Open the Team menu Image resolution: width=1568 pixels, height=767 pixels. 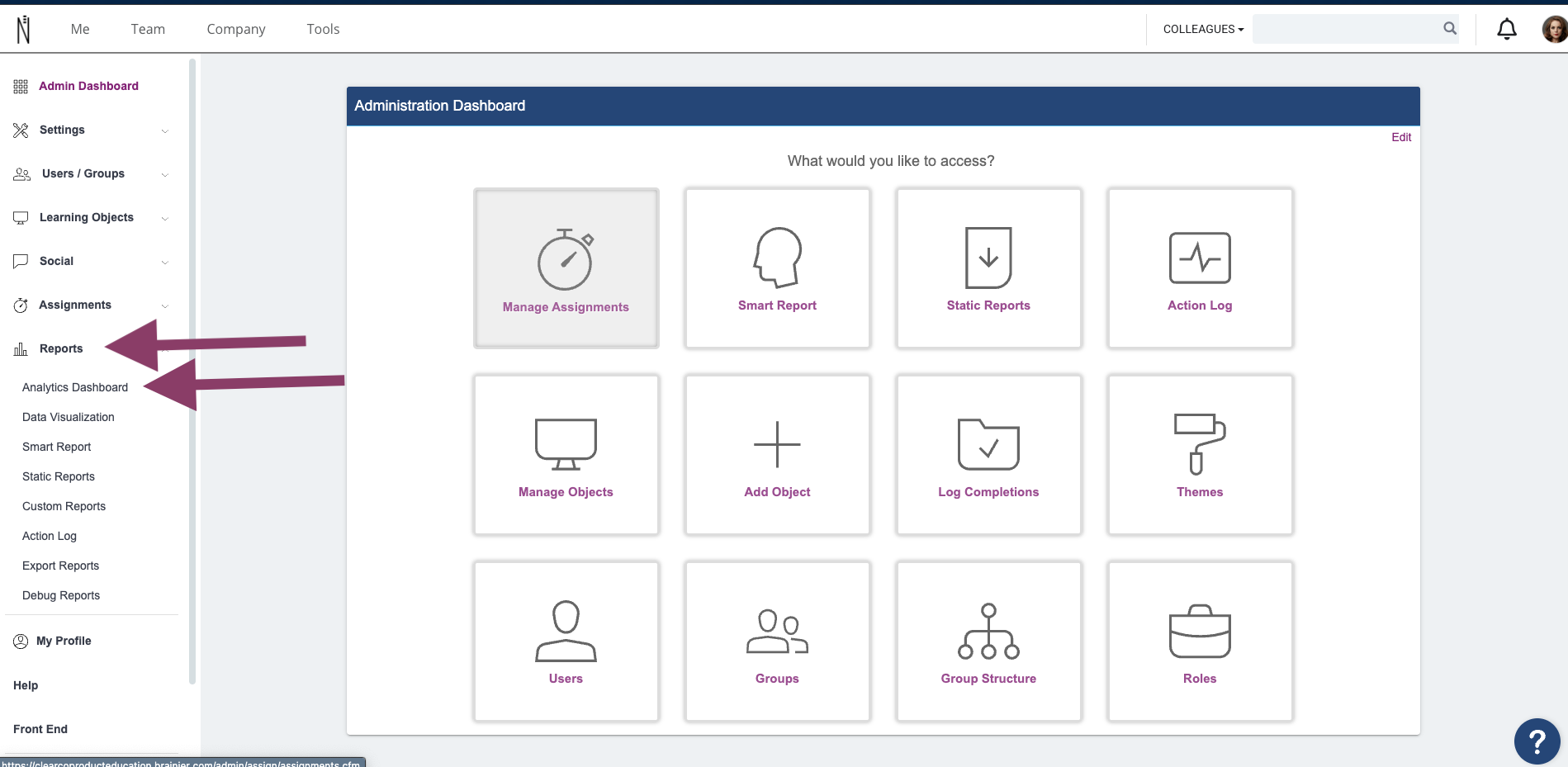(148, 29)
